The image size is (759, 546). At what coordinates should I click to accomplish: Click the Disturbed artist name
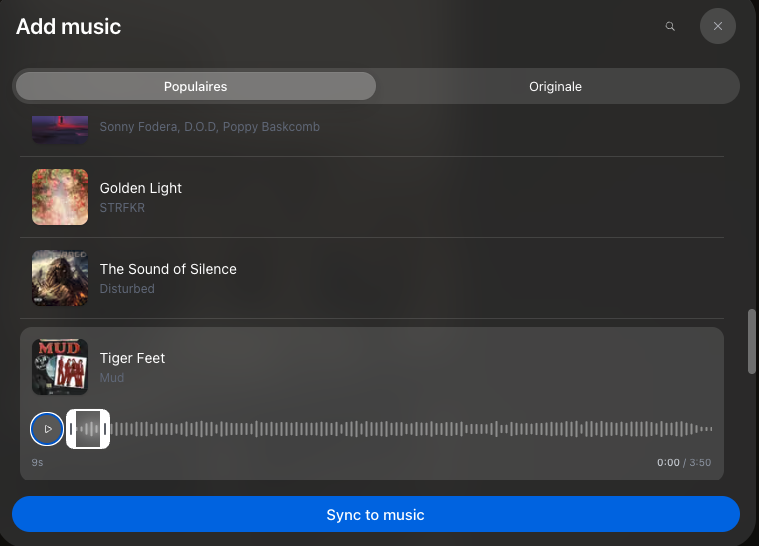127,288
